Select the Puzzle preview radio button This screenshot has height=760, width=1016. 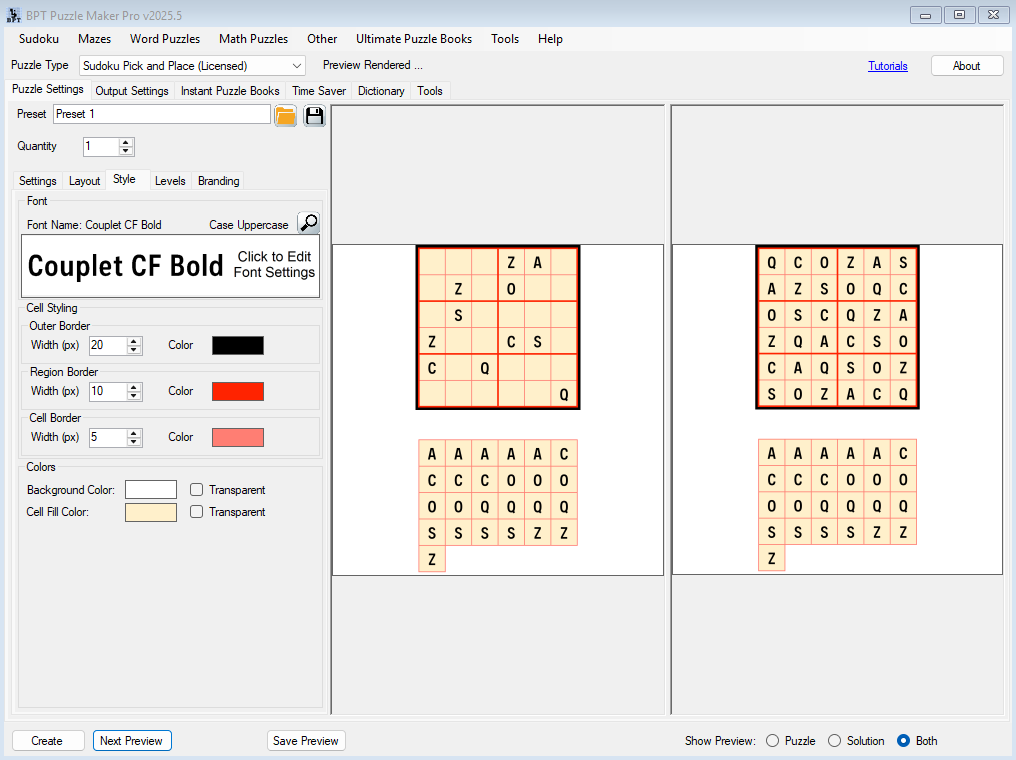(772, 740)
